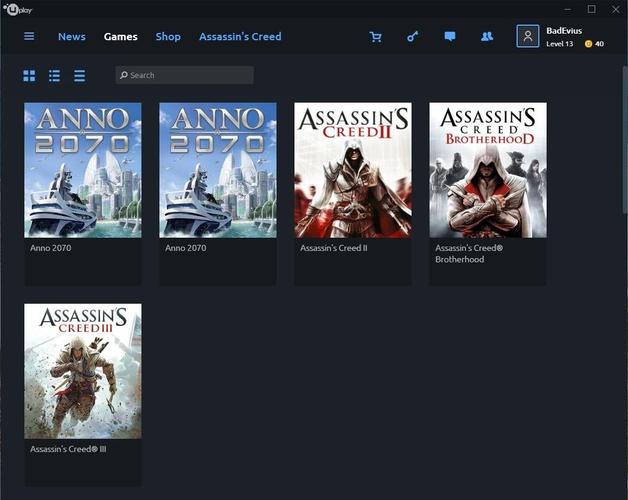The width and height of the screenshot is (628, 500).
Task: Select the Games tab
Action: (121, 36)
